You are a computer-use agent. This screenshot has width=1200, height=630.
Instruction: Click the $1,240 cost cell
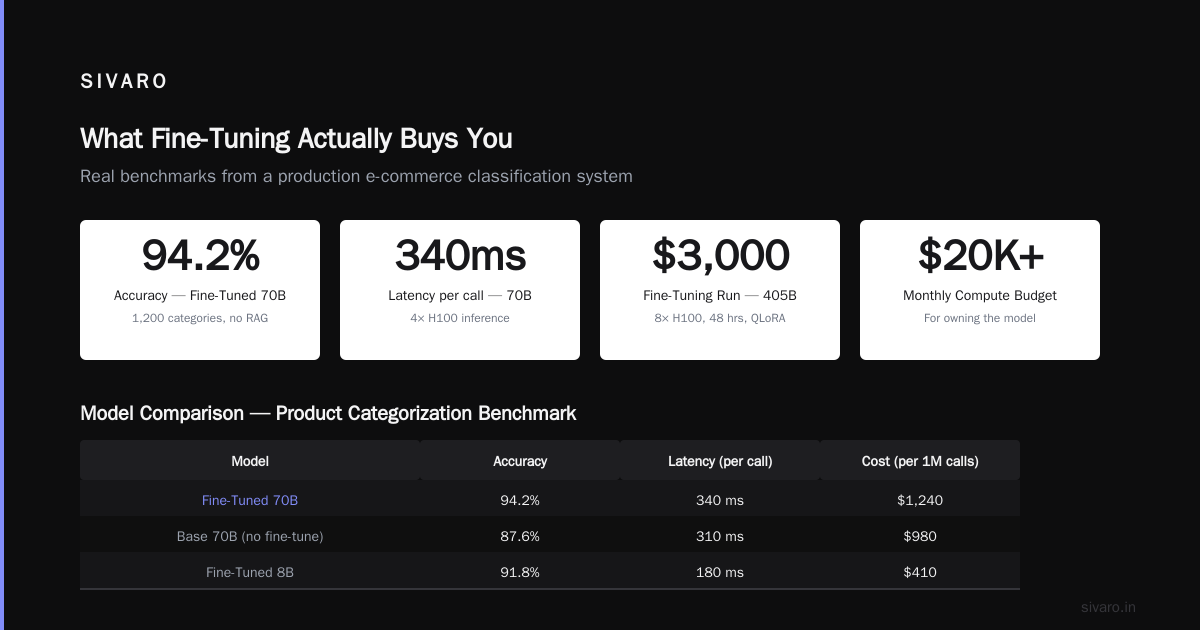coord(920,500)
